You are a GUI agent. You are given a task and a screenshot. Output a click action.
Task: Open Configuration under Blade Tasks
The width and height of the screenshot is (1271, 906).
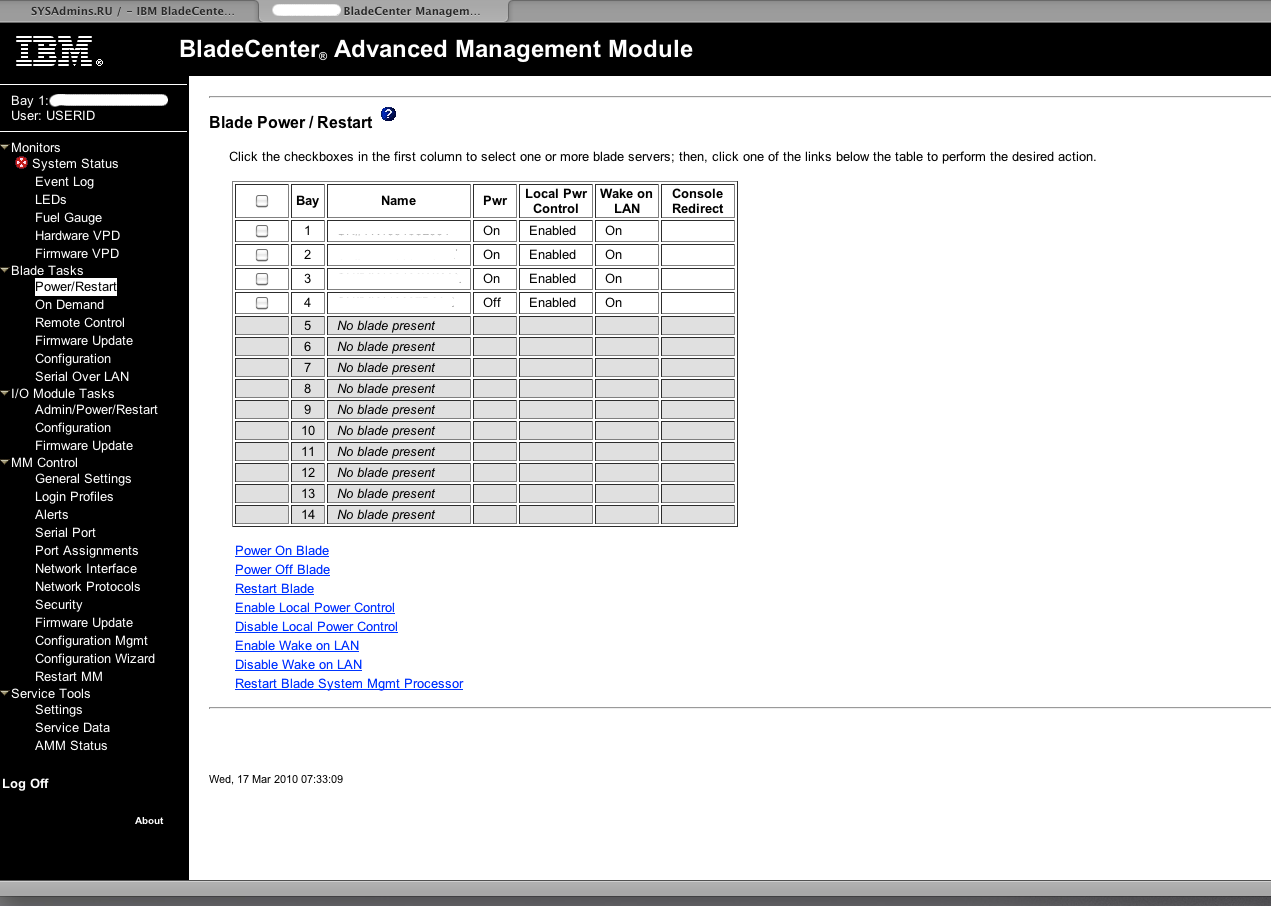point(73,359)
